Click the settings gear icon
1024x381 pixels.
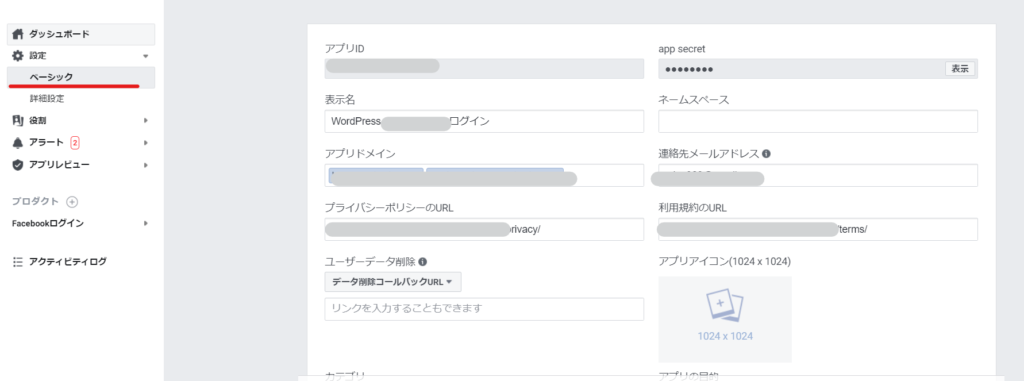(18, 56)
